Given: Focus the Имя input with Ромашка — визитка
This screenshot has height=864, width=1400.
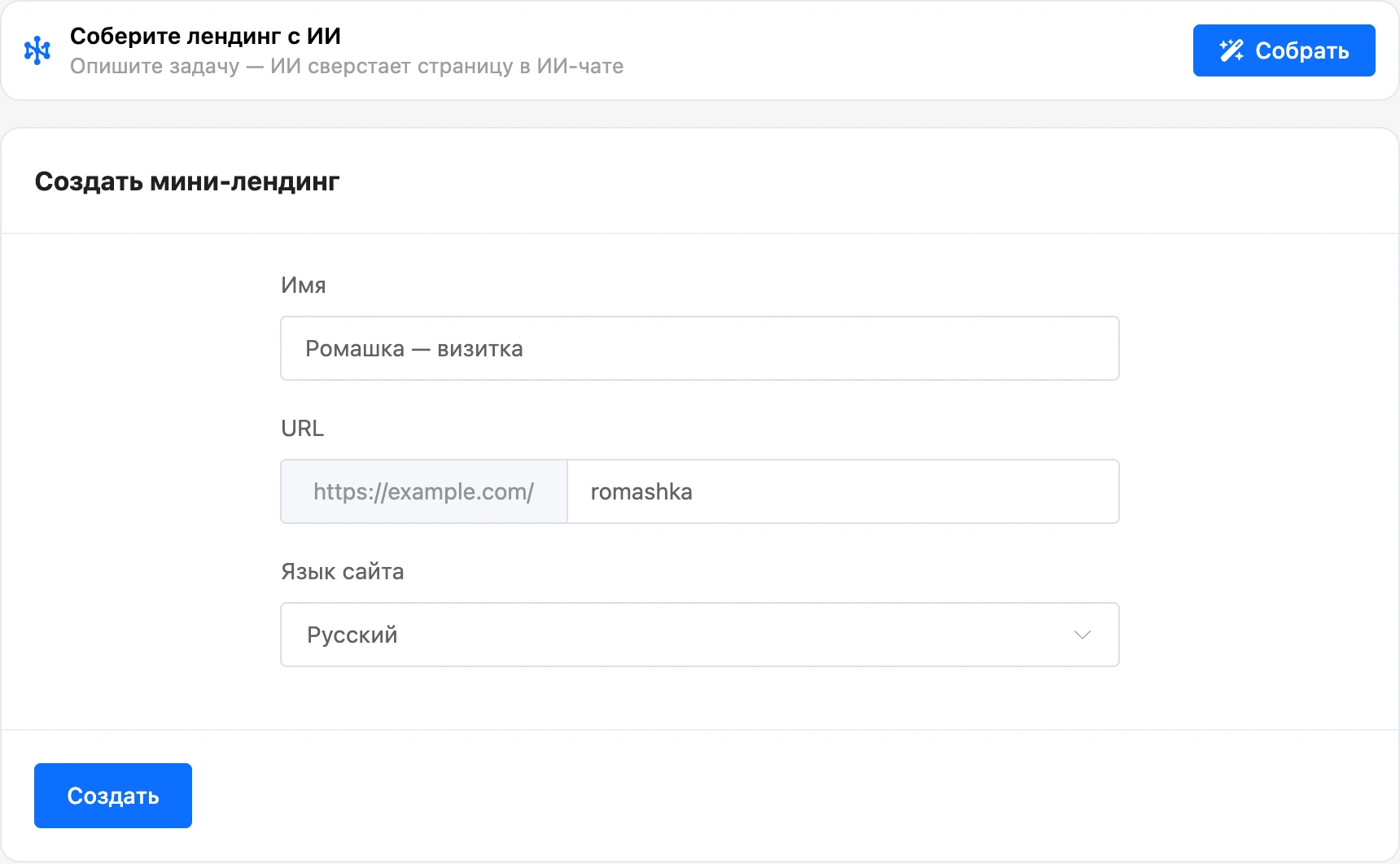Looking at the screenshot, I should coord(700,348).
